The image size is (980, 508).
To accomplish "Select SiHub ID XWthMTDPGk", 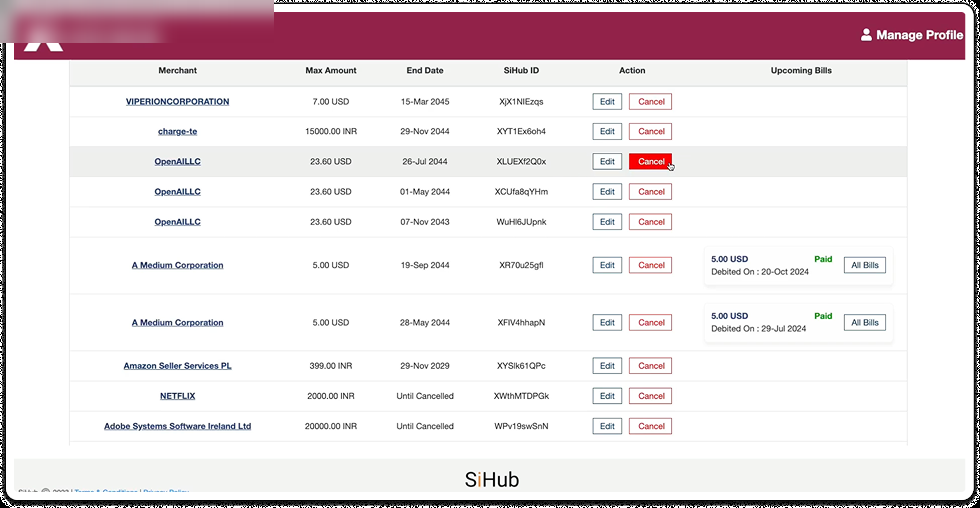I will pos(521,396).
